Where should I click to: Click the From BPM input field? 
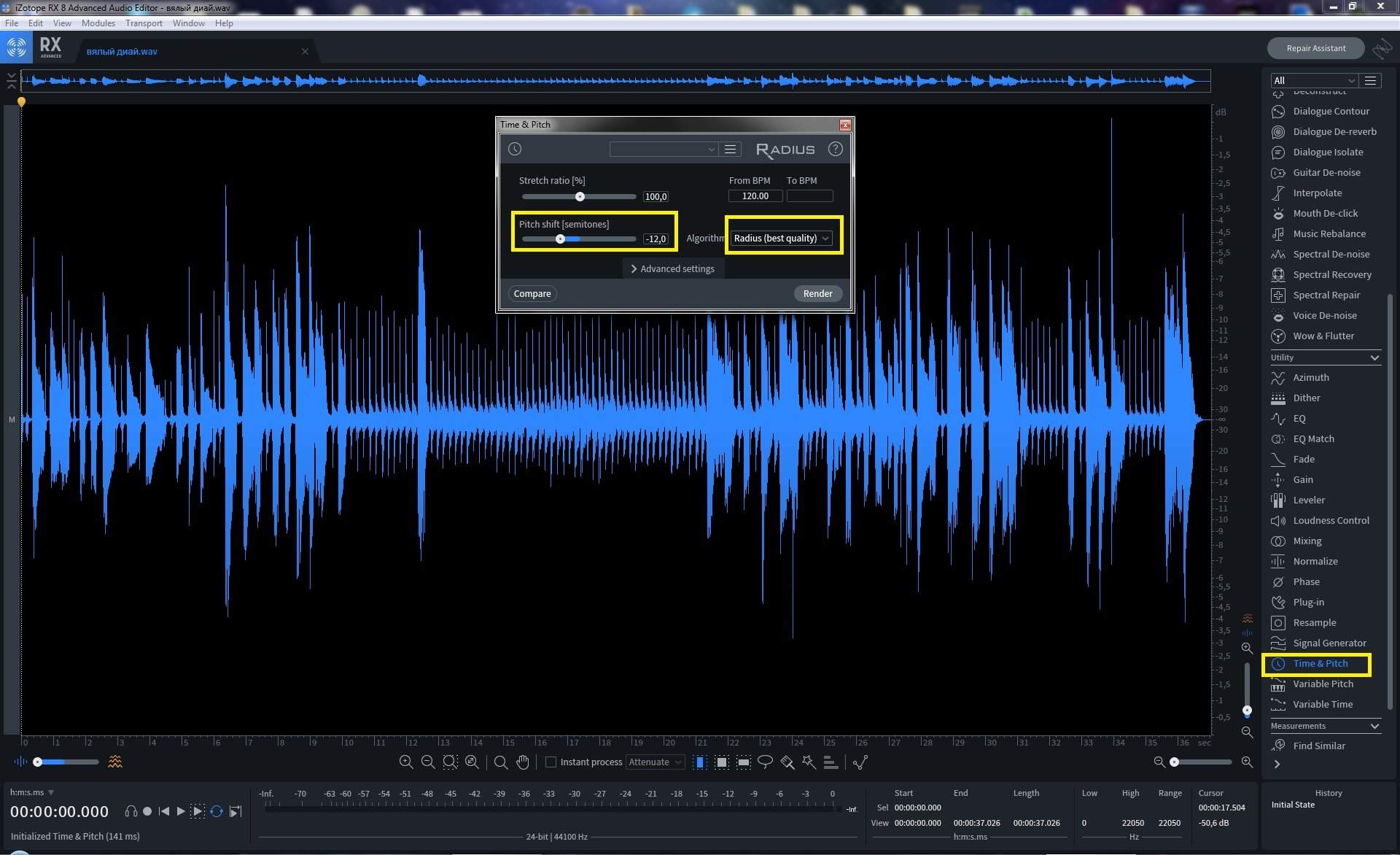pyautogui.click(x=755, y=196)
